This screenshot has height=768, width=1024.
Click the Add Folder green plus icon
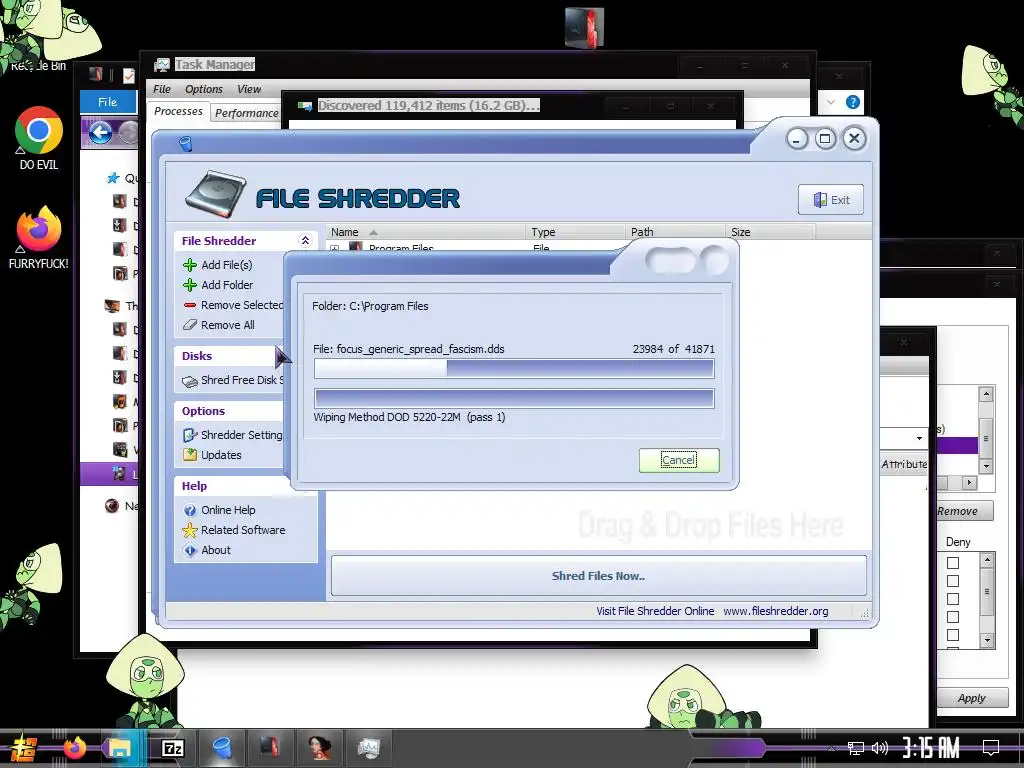190,285
